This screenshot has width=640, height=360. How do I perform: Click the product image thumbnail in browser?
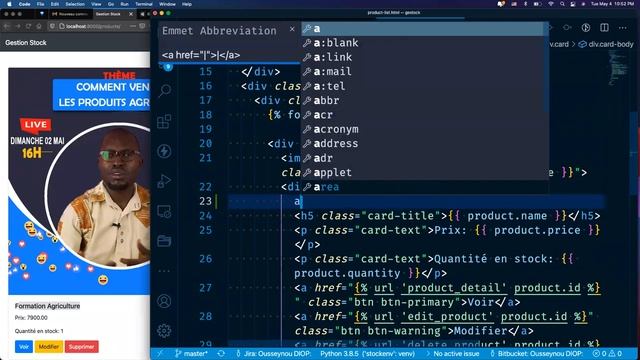tap(79, 181)
